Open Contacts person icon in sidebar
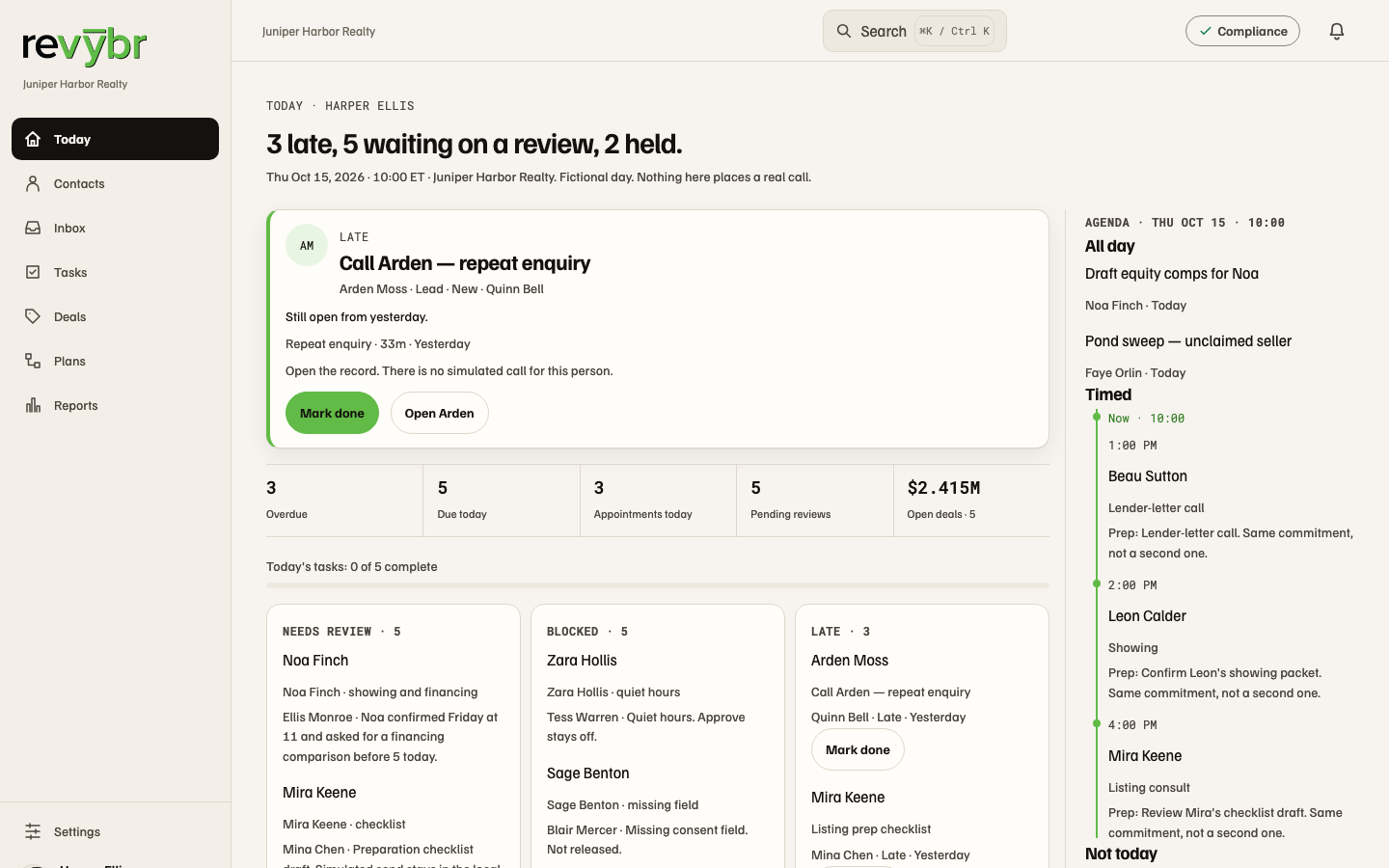 point(33,183)
